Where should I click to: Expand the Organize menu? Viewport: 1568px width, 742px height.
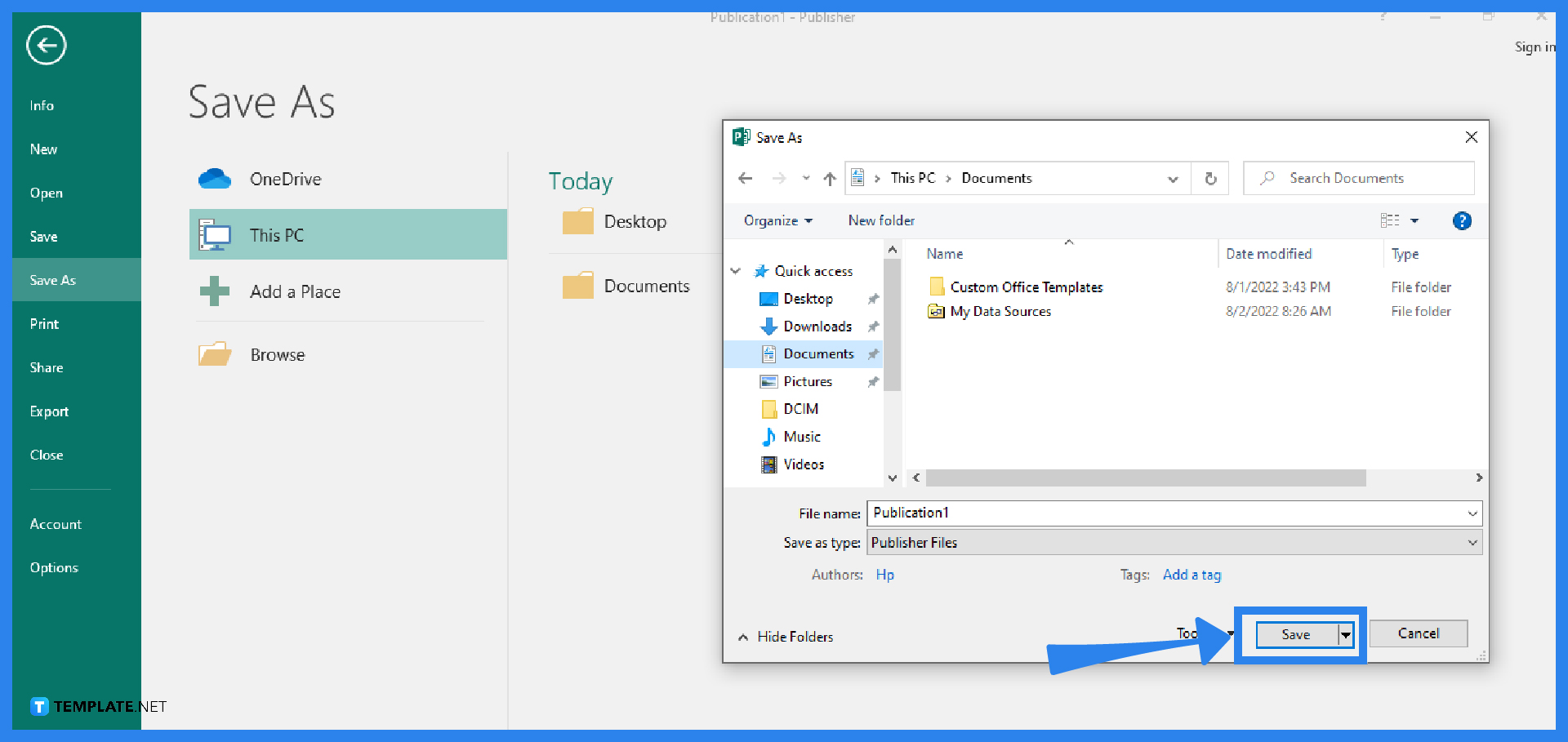pos(777,220)
